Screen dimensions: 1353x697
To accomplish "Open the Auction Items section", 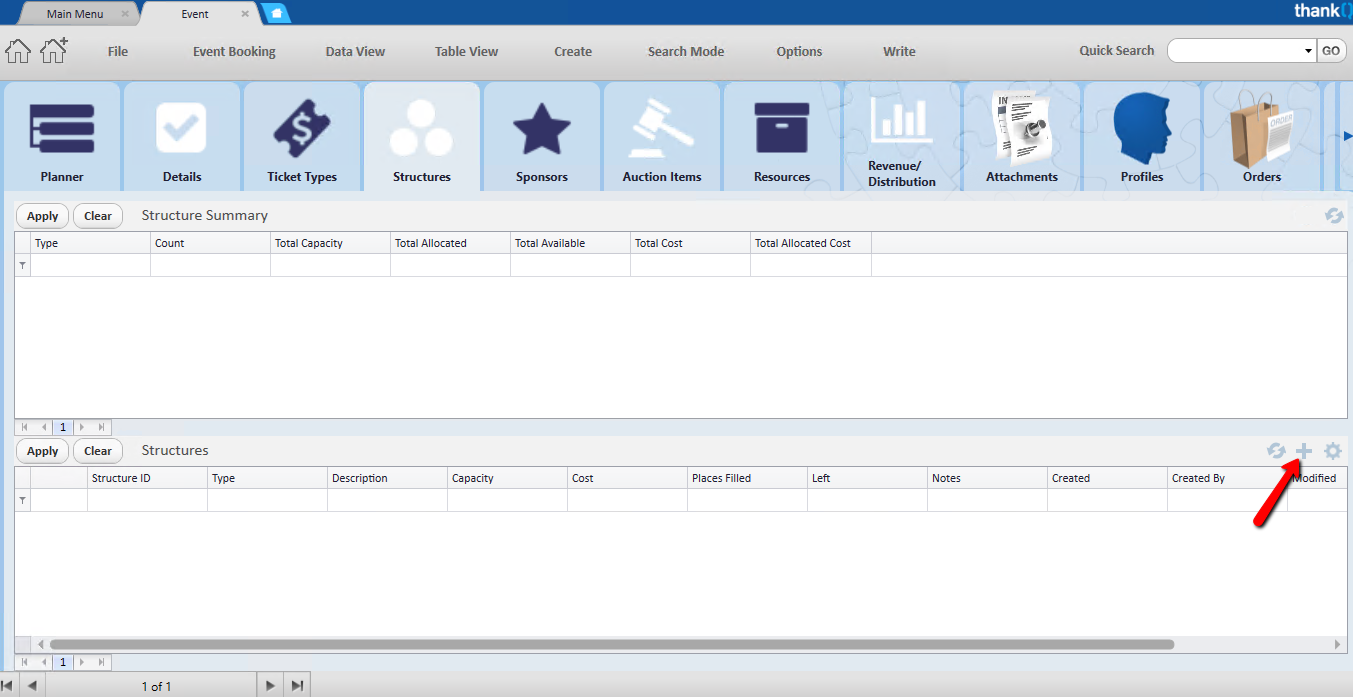I will tap(662, 137).
